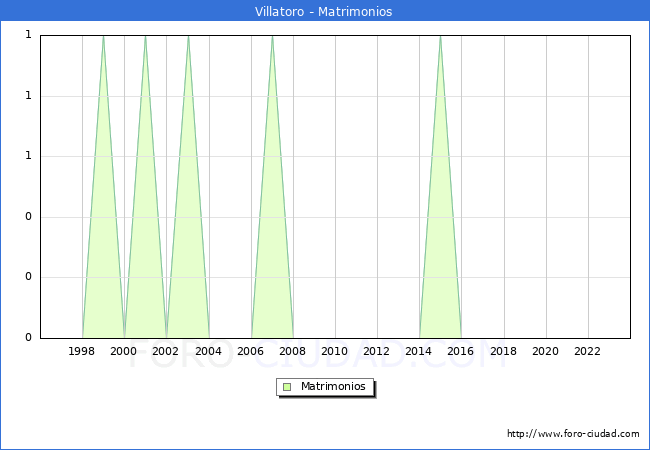This screenshot has width=650, height=450.
Task: Select the 2022 x-axis label
Action: click(x=587, y=351)
